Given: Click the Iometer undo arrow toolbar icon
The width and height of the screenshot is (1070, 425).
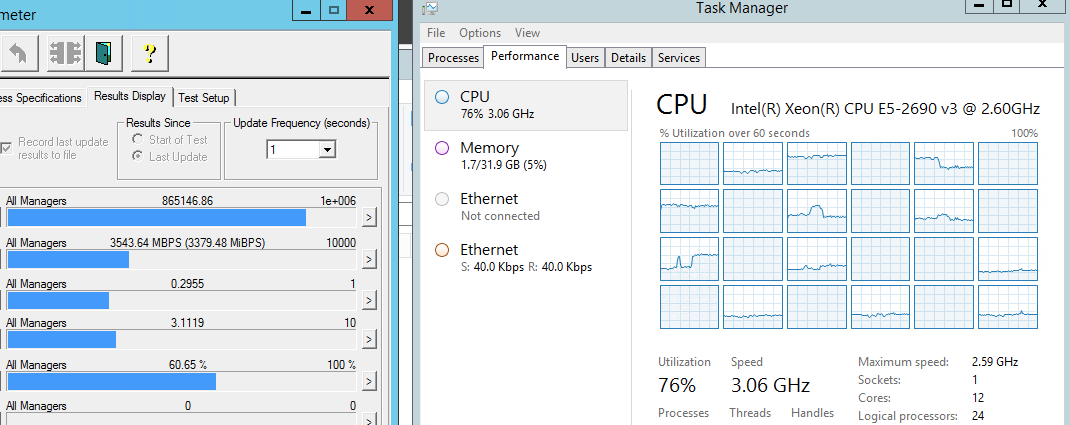Looking at the screenshot, I should click(x=18, y=52).
